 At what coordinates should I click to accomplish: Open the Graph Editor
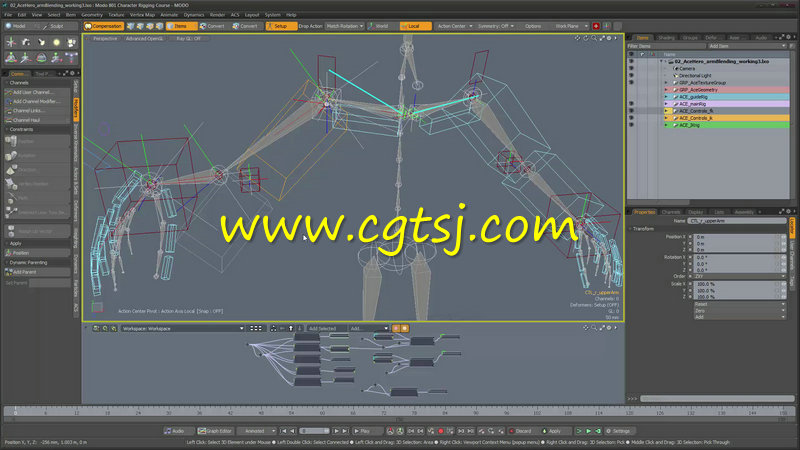tap(216, 431)
